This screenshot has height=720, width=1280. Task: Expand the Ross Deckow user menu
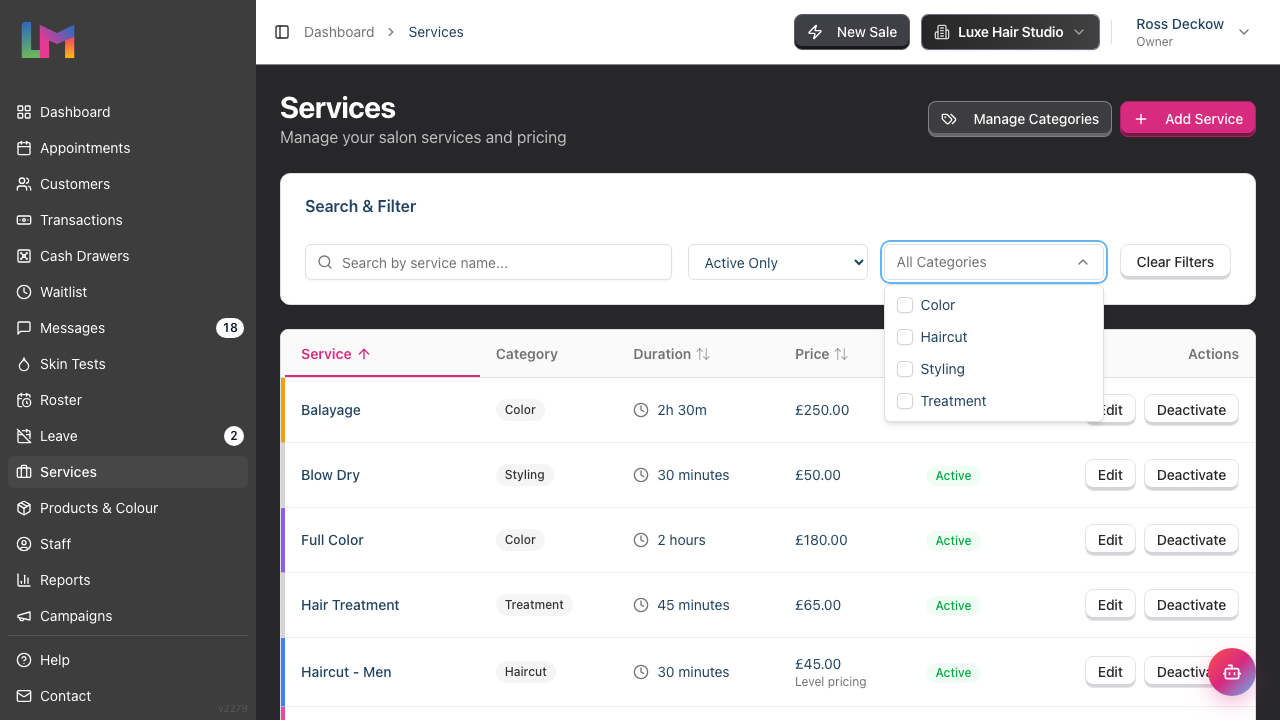tap(1194, 32)
